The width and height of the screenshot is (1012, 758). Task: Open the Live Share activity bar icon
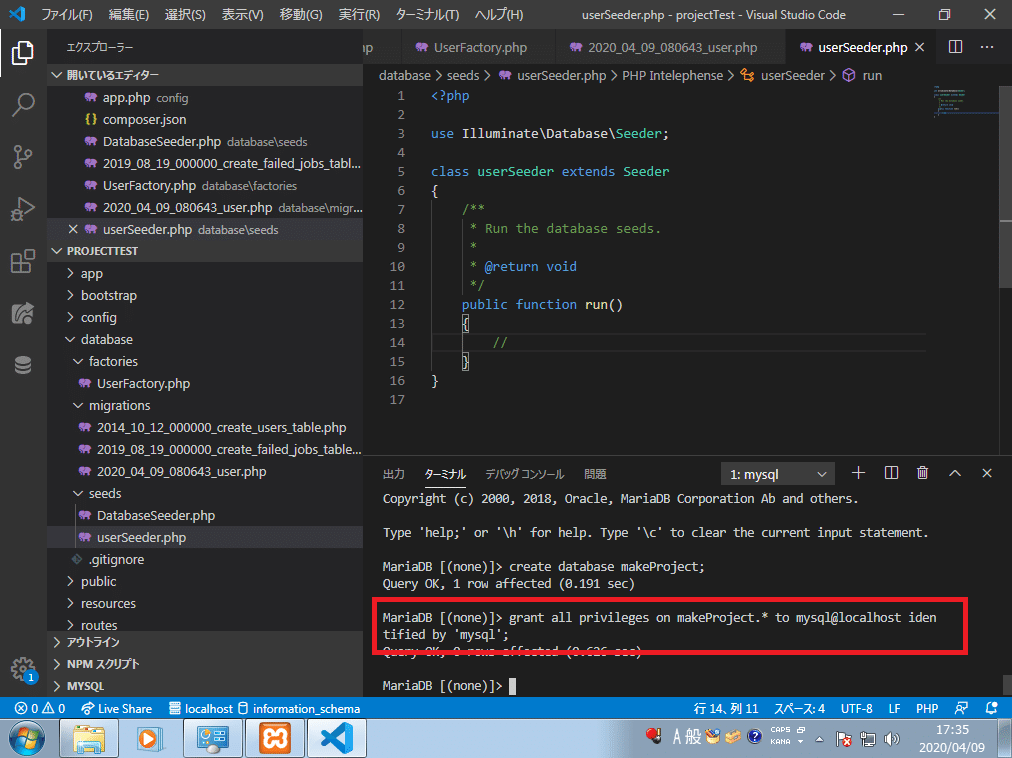click(23, 314)
